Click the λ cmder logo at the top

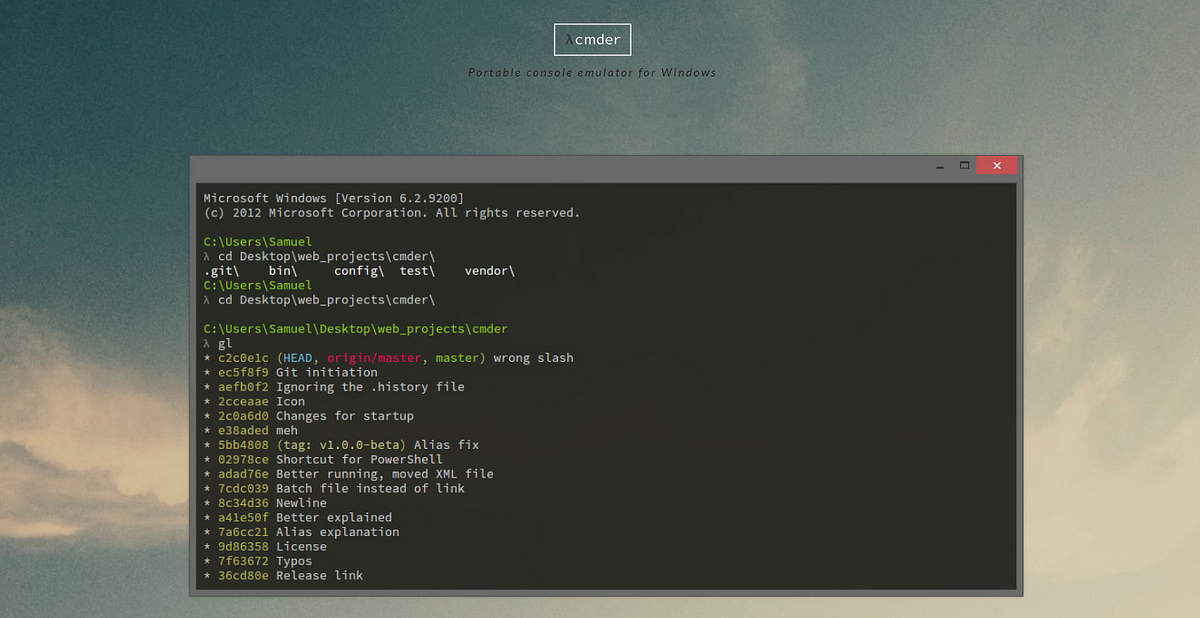[592, 39]
